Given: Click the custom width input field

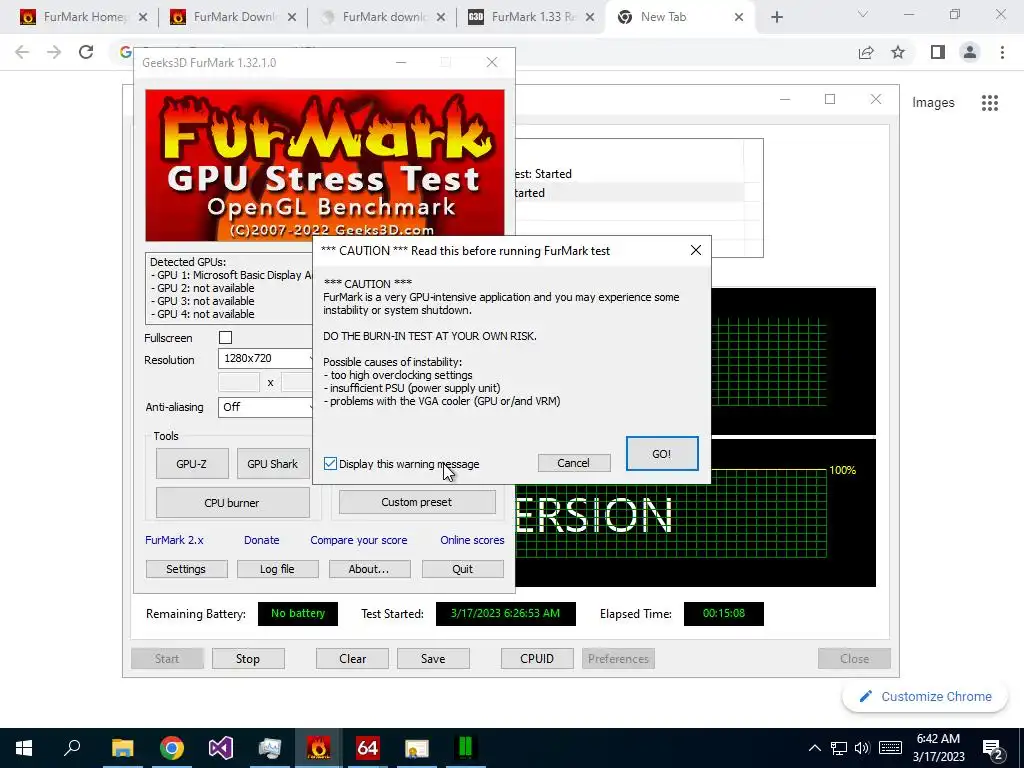Looking at the screenshot, I should 239,383.
